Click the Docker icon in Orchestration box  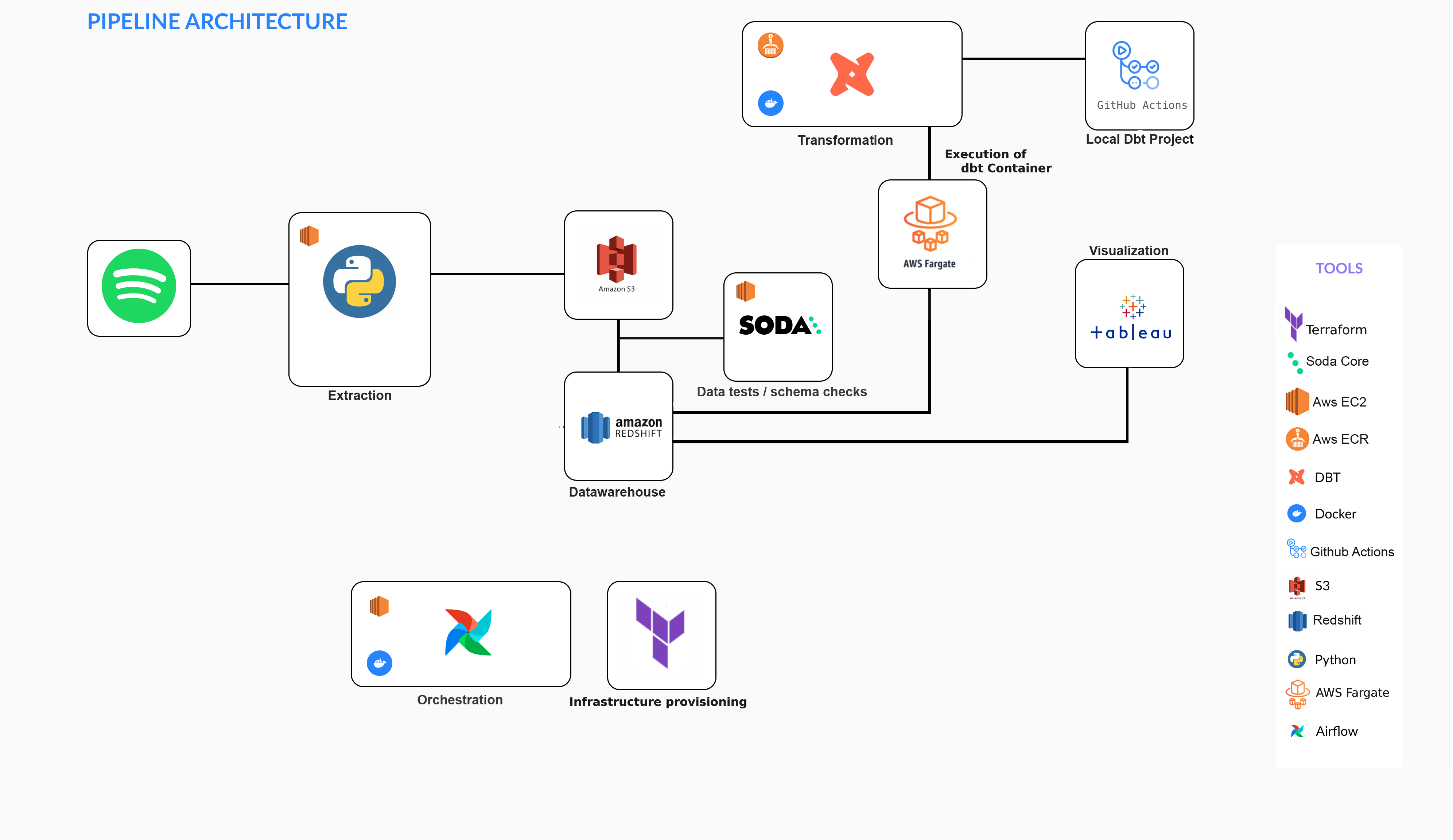[x=380, y=663]
